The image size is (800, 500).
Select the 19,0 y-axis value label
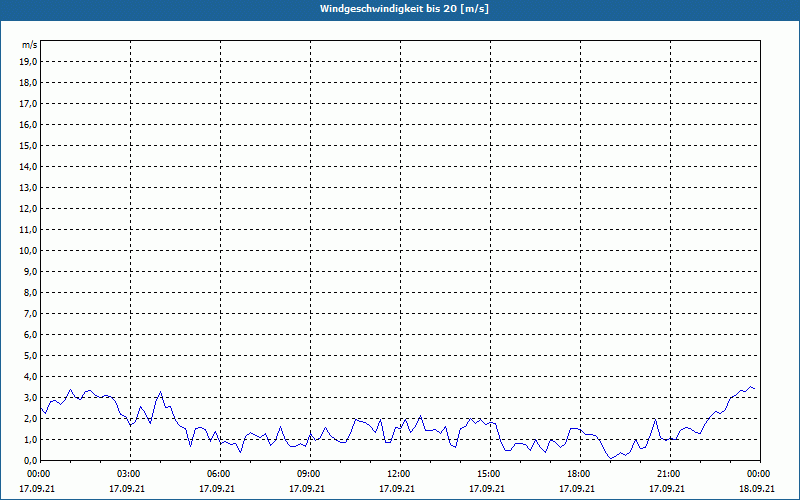[29, 61]
